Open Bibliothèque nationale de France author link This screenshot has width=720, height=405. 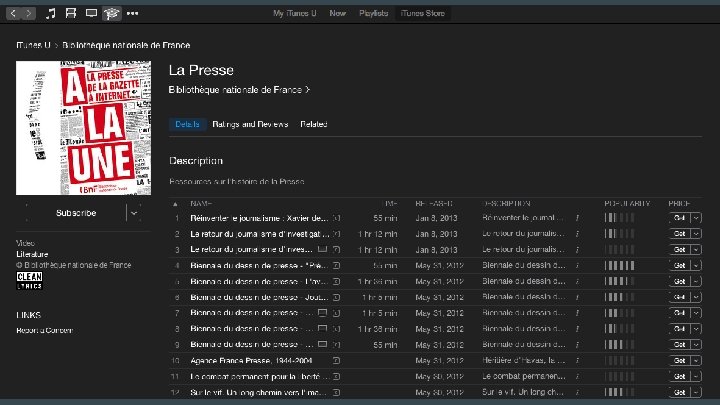click(239, 90)
